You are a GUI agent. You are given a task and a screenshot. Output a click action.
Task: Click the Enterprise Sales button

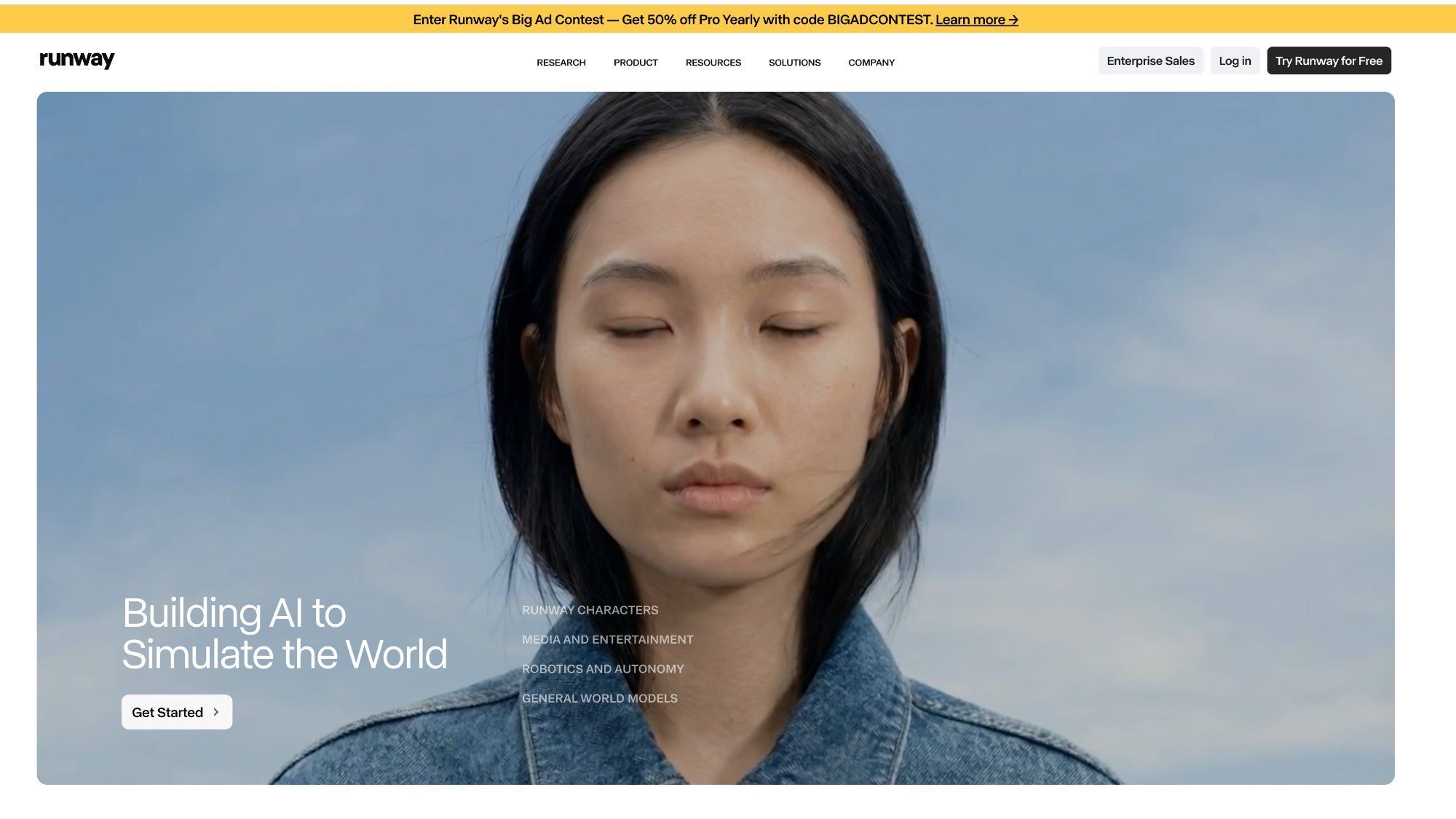1150,60
